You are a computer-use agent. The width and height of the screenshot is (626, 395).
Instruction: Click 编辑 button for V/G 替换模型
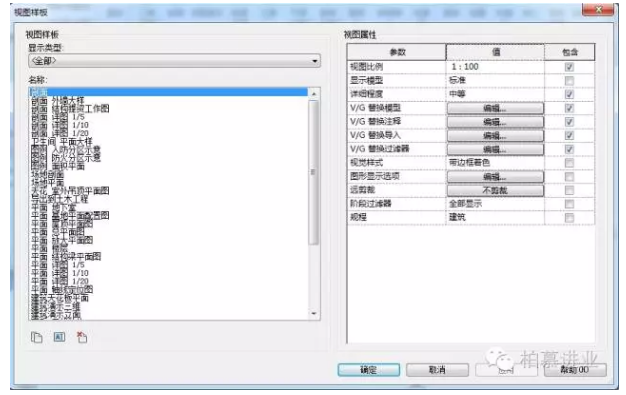(495, 108)
